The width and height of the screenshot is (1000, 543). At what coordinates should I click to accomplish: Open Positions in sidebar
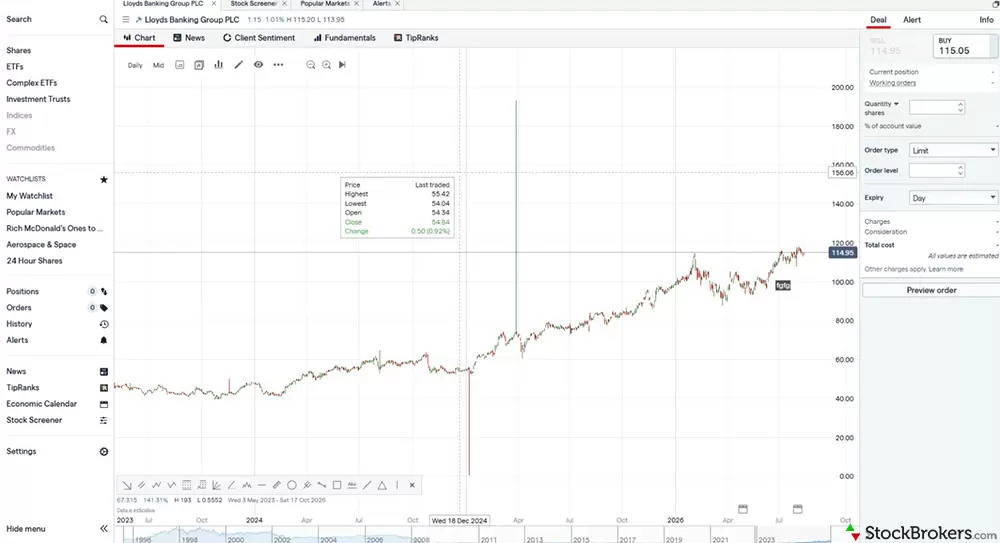[x=22, y=291]
